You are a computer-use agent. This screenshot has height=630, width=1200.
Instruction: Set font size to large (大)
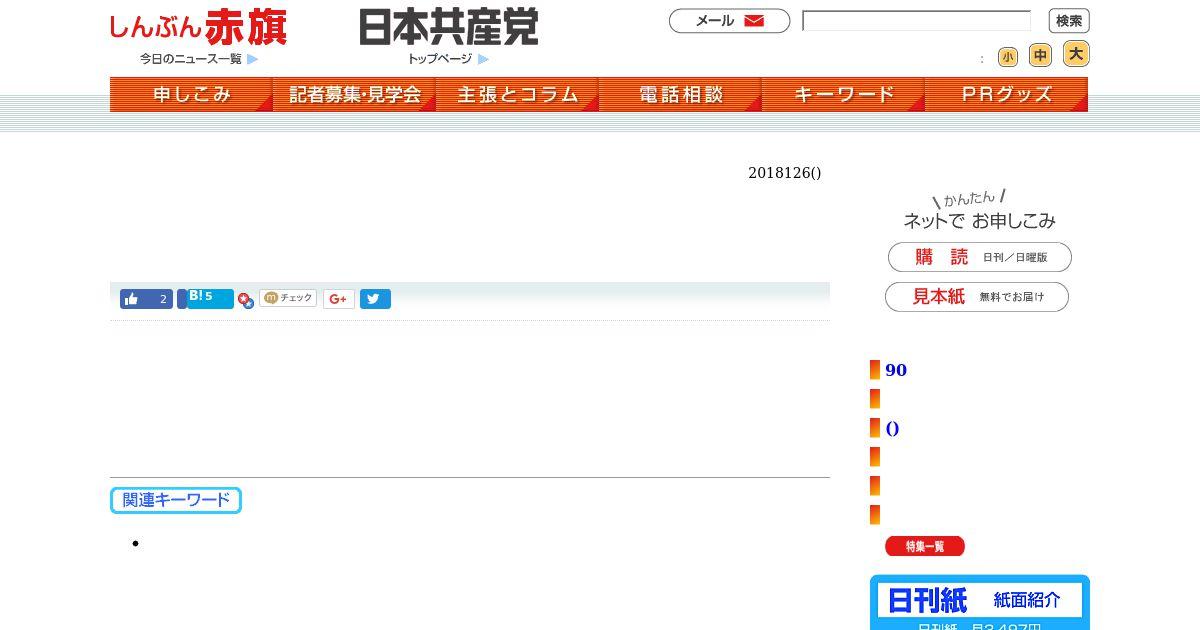[x=1076, y=54]
